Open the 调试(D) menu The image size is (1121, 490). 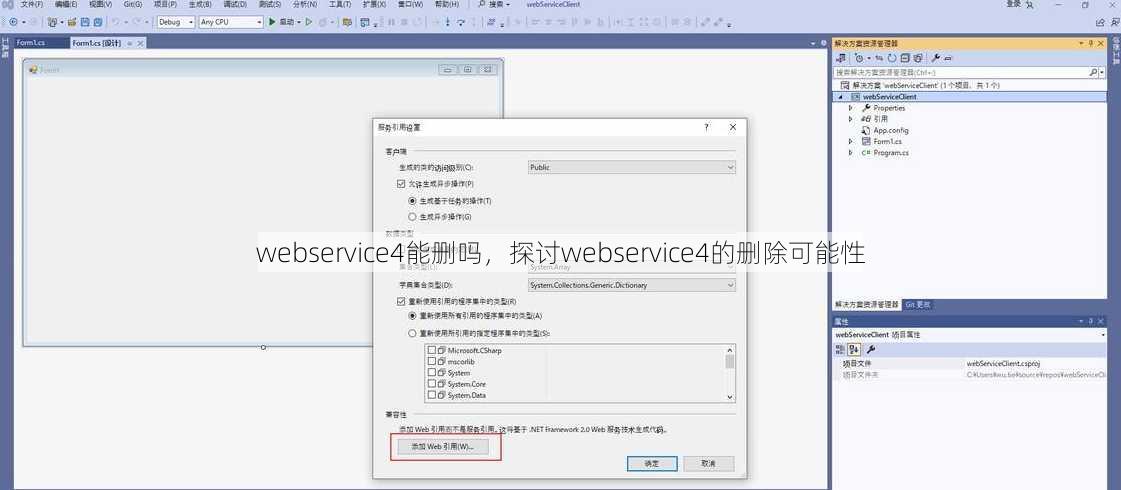click(x=234, y=4)
